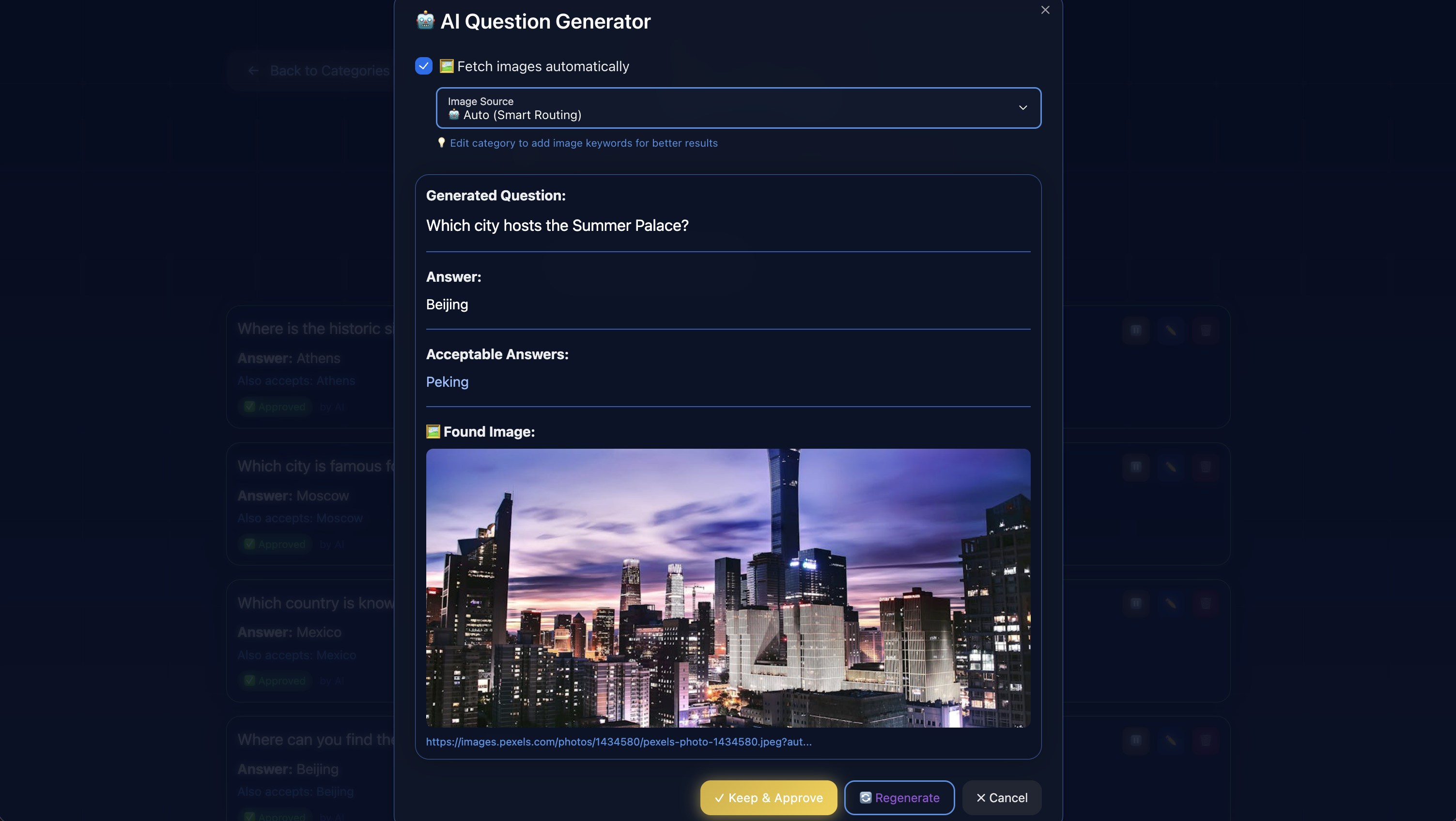Screen dimensions: 1456x821
Task: Click the pencil edit icon on the Athens card
Action: point(1171,330)
